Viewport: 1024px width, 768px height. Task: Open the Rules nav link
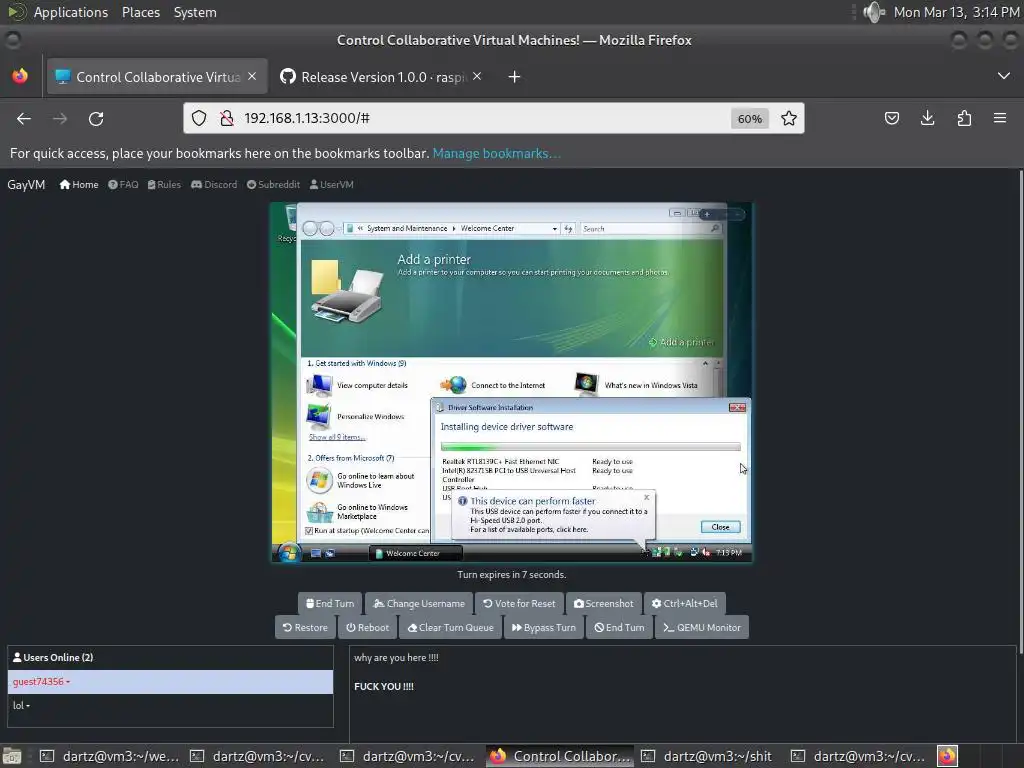(165, 185)
